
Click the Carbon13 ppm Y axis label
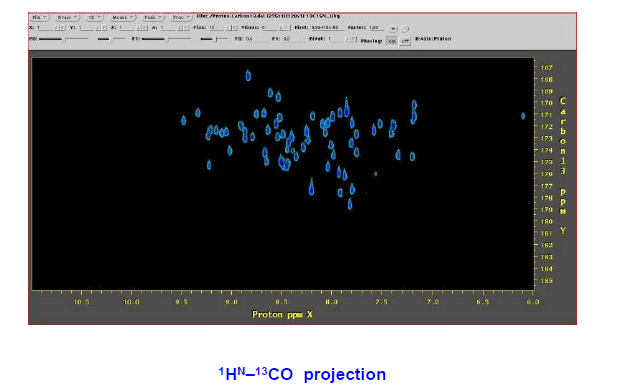(563, 165)
